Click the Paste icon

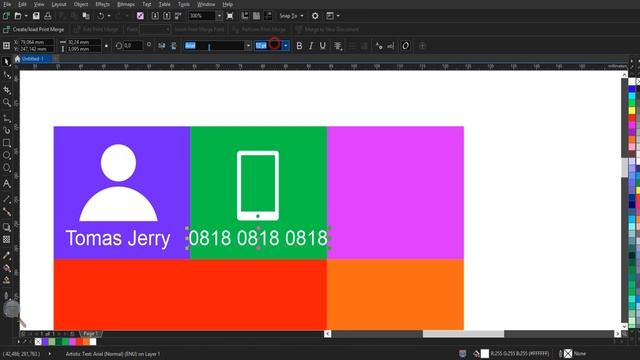click(x=86, y=16)
